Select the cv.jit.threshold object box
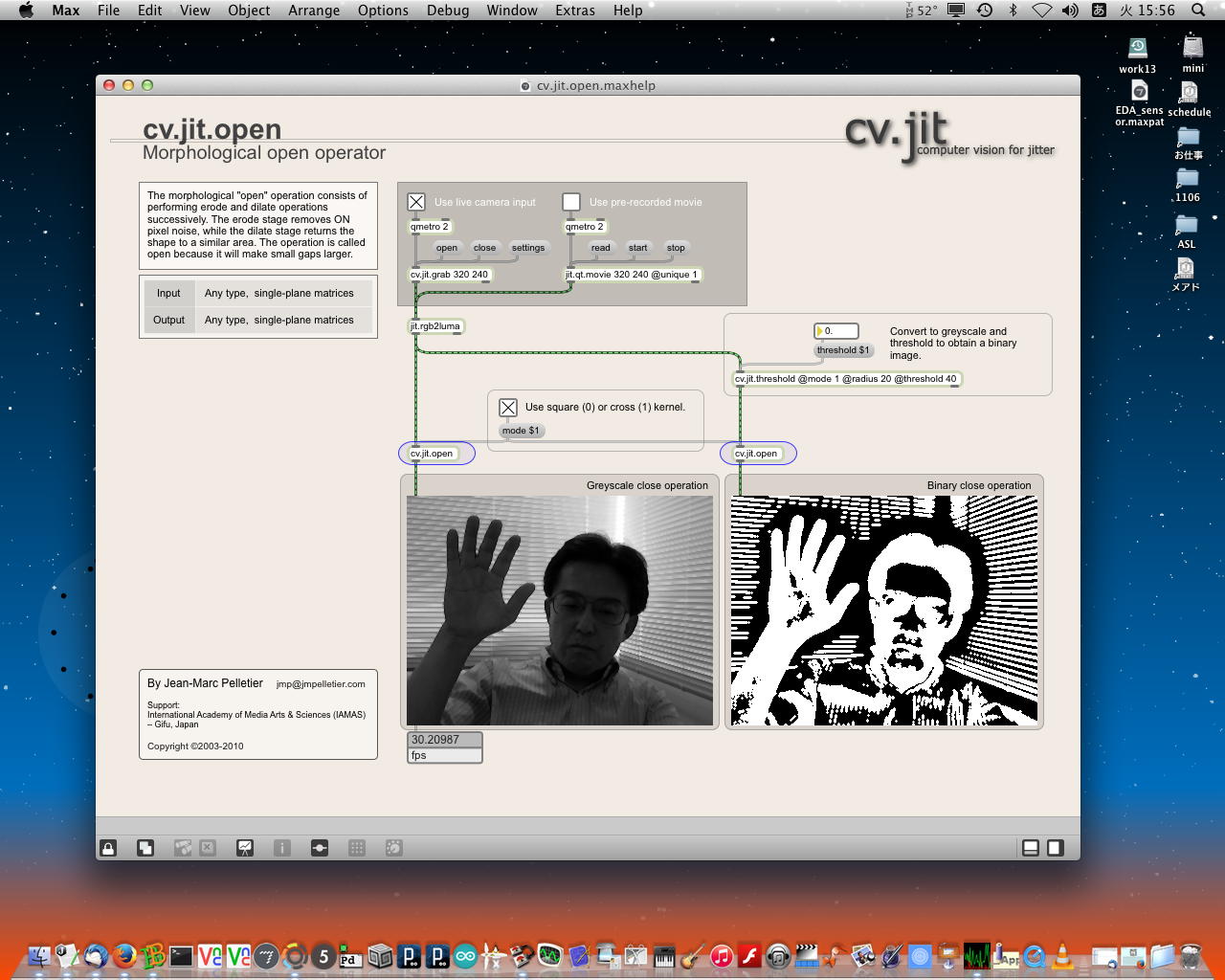 [x=847, y=379]
